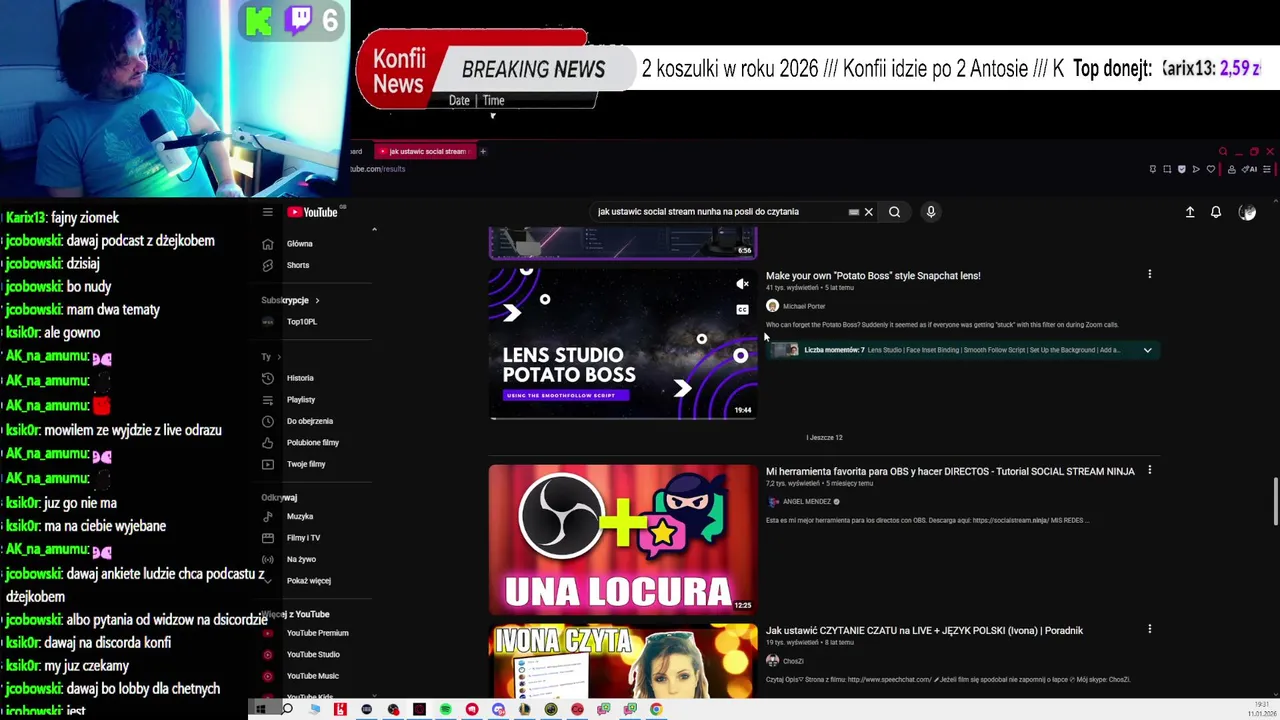
Task: Open the YouTube notifications bell
Action: click(1216, 212)
